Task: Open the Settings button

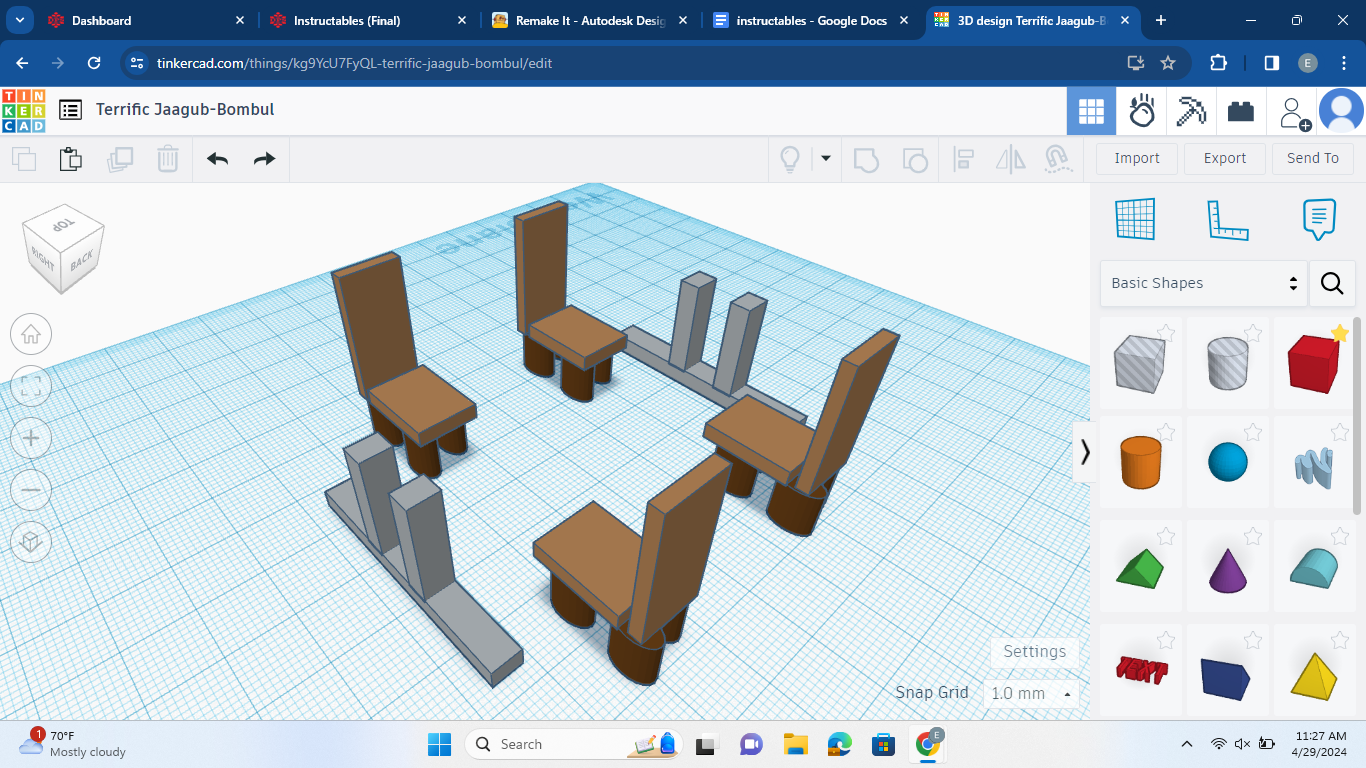Action: tap(1034, 651)
